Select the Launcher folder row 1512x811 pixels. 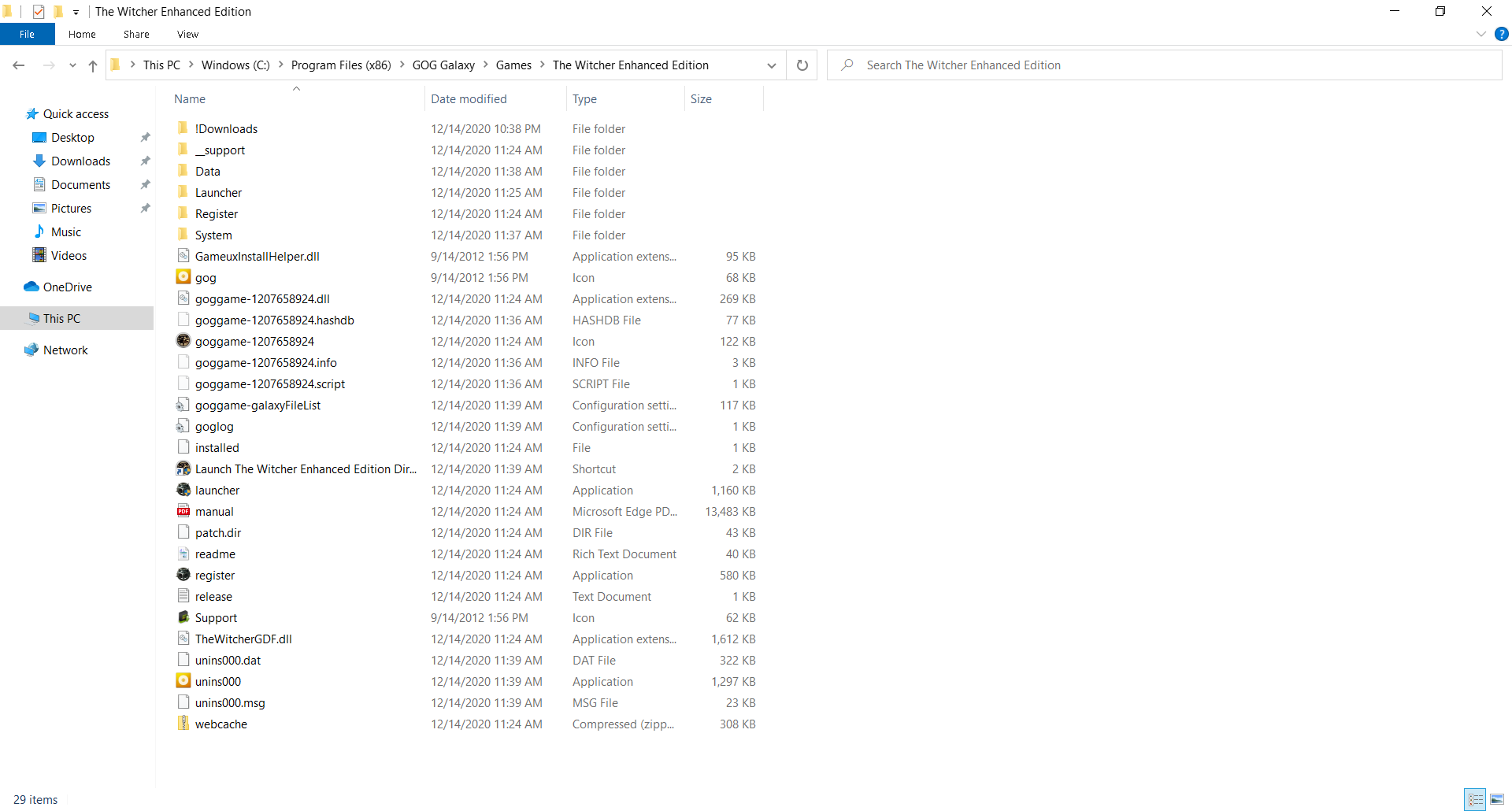coord(466,192)
